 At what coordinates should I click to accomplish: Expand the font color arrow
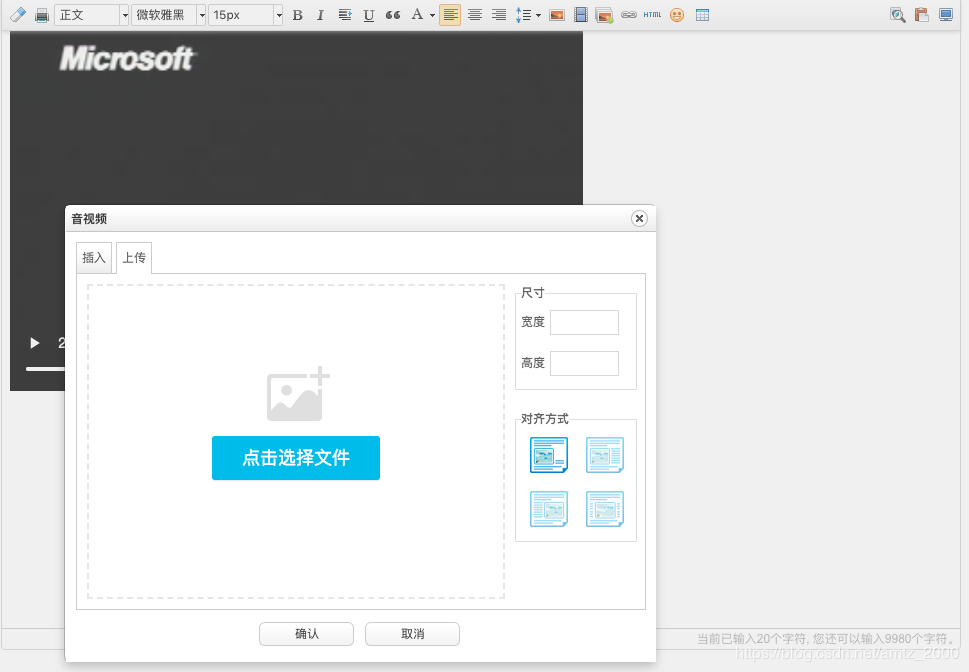click(432, 15)
